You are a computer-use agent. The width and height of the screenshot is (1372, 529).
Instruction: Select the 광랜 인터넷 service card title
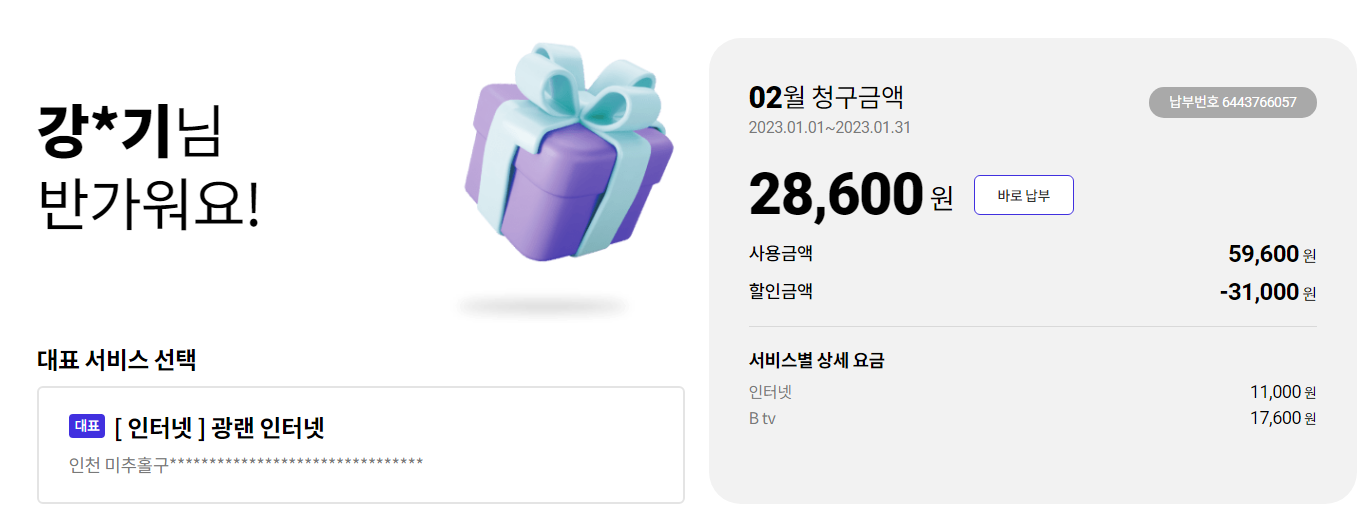pyautogui.click(x=220, y=428)
